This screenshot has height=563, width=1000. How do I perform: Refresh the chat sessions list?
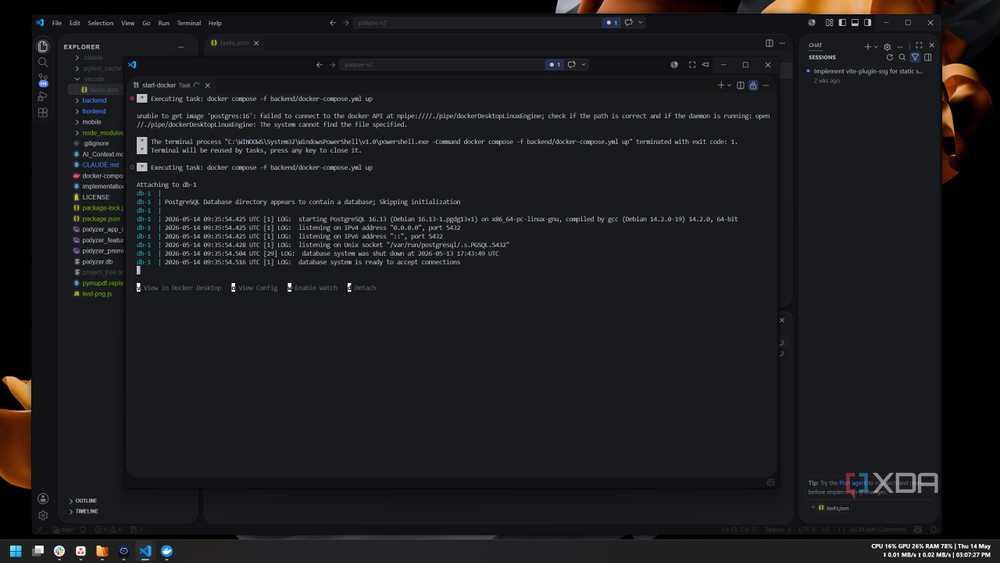(x=890, y=57)
